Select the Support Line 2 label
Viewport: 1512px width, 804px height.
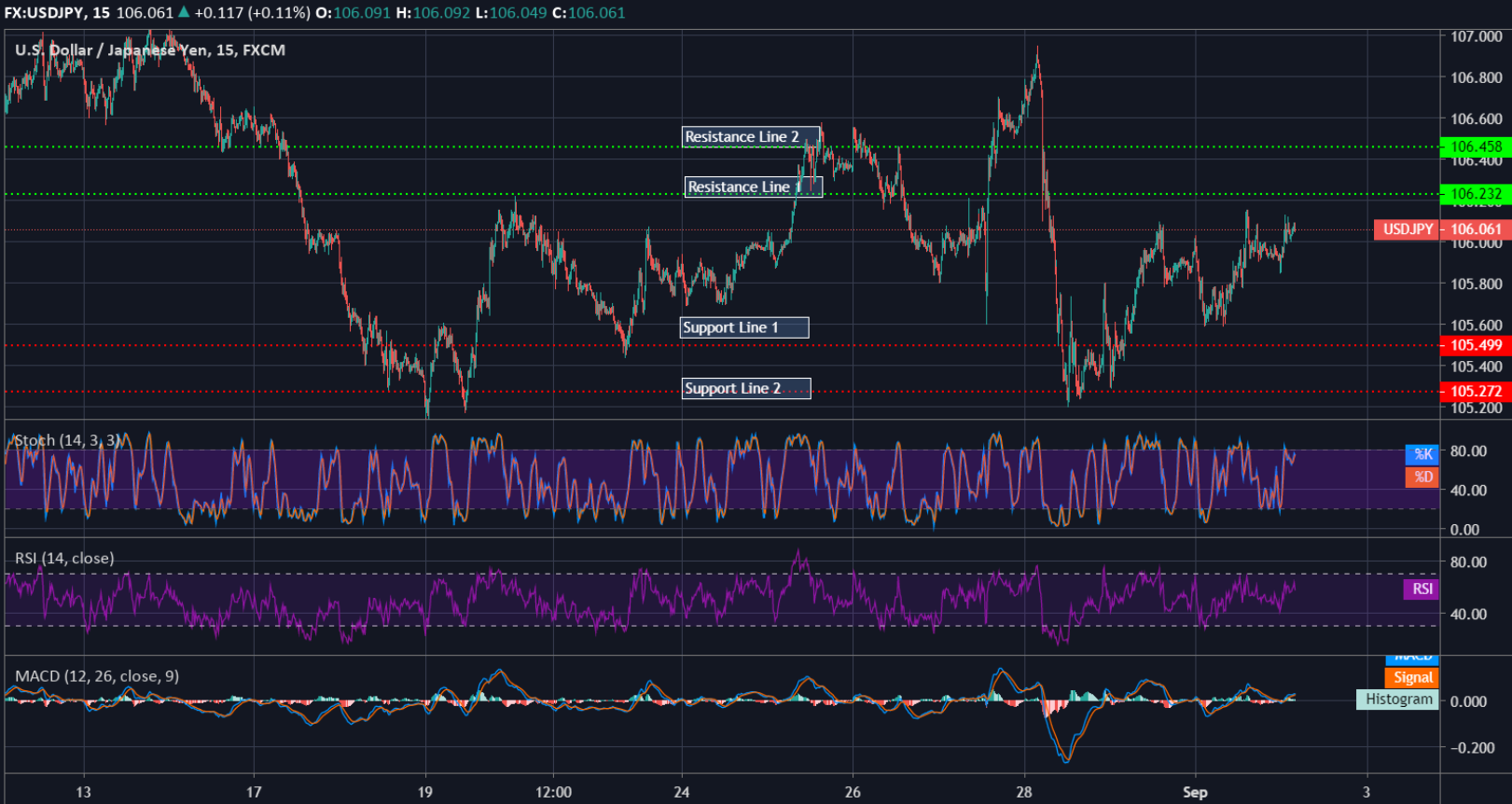point(746,389)
